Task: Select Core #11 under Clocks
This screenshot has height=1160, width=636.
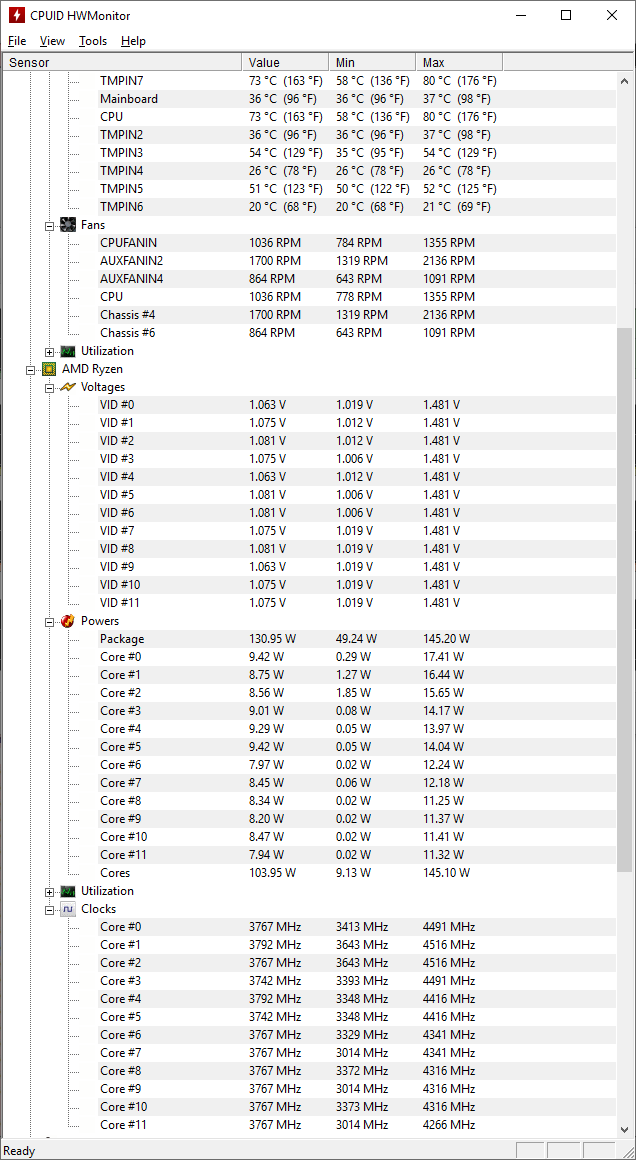Action: pos(356,1124)
